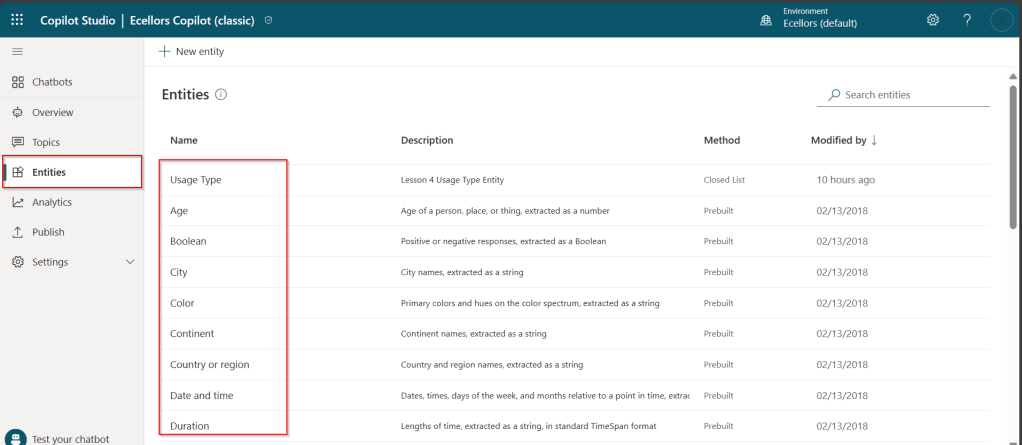Open Ecellors (default) environment selector
This screenshot has width=1022, height=445.
pyautogui.click(x=820, y=24)
